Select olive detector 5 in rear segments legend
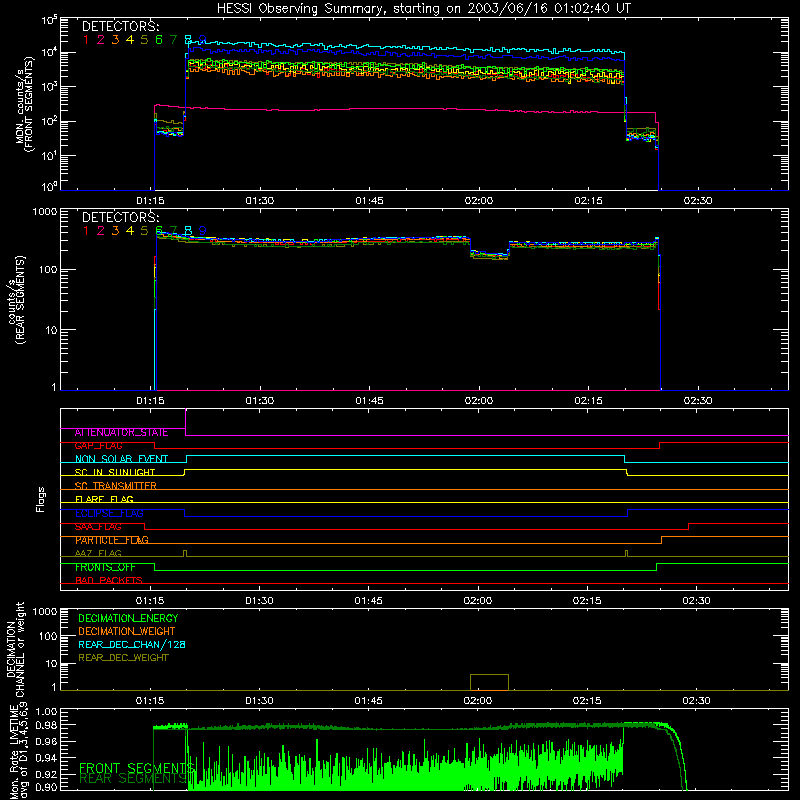Image resolution: width=800 pixels, height=800 pixels. 144,231
